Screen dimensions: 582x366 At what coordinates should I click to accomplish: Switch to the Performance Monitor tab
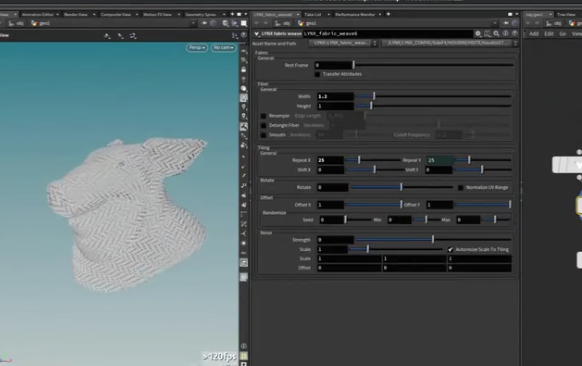pyautogui.click(x=355, y=14)
